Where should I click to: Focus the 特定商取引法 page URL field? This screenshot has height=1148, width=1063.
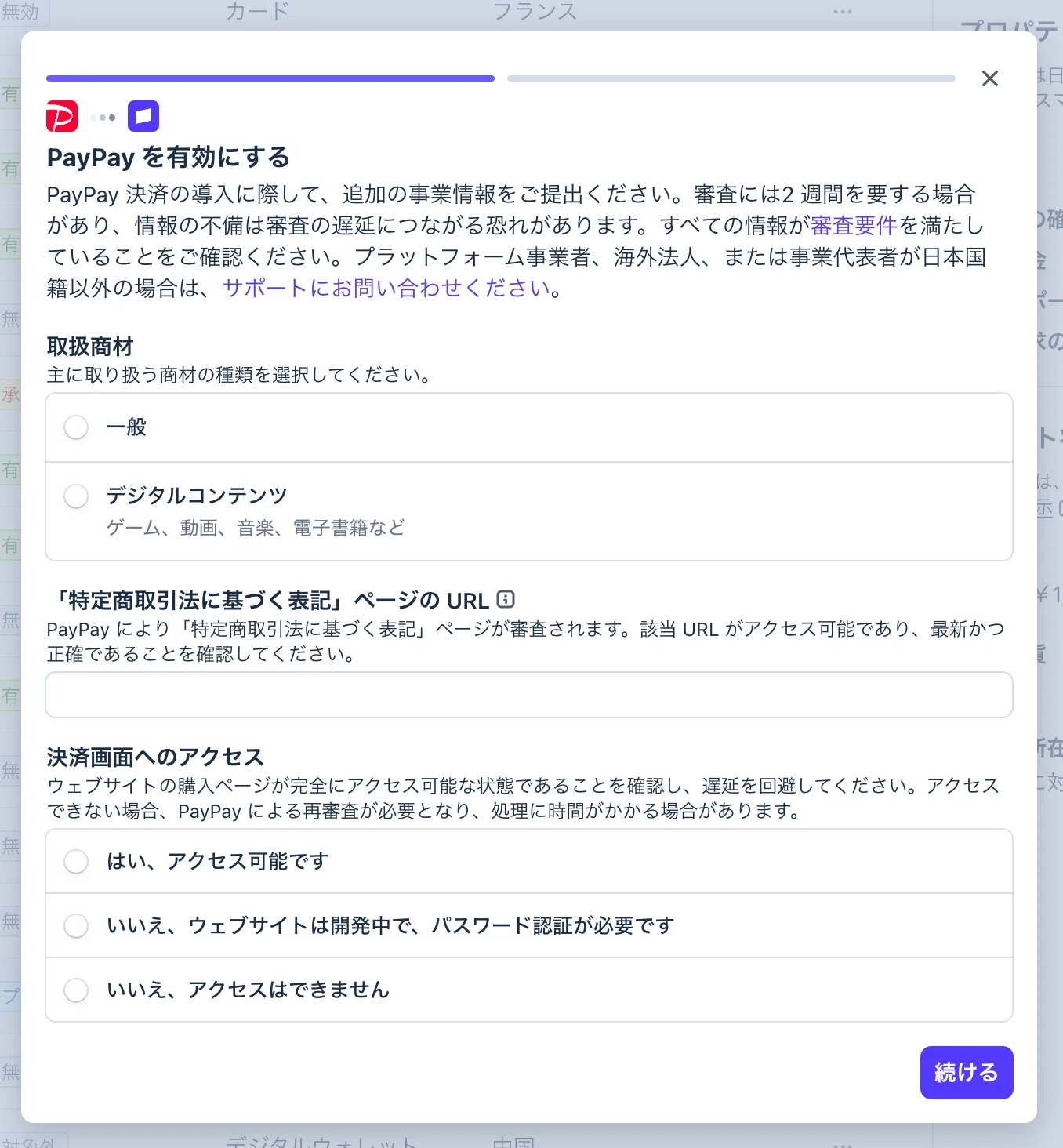[x=529, y=695]
